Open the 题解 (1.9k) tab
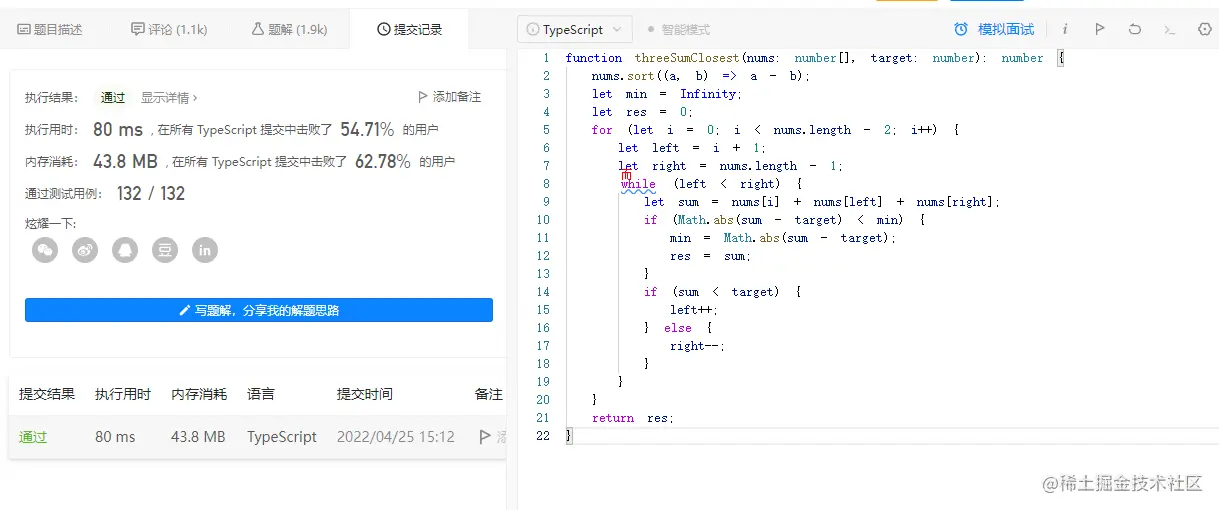1219x510 pixels. tap(289, 29)
